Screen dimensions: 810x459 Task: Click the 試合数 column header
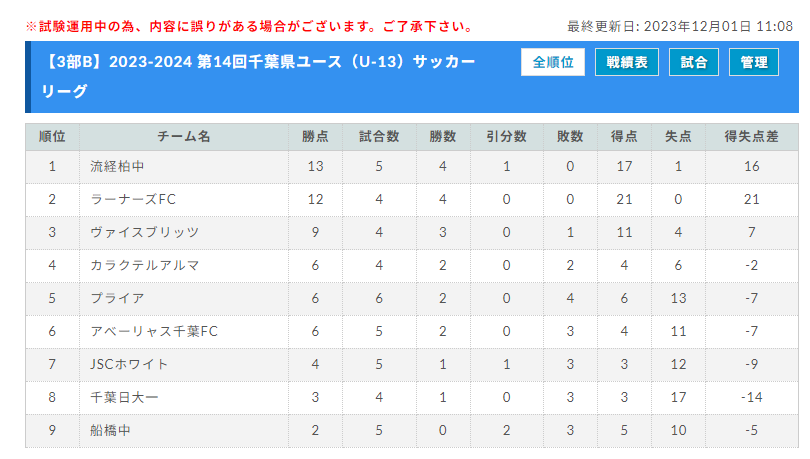pyautogui.click(x=379, y=137)
